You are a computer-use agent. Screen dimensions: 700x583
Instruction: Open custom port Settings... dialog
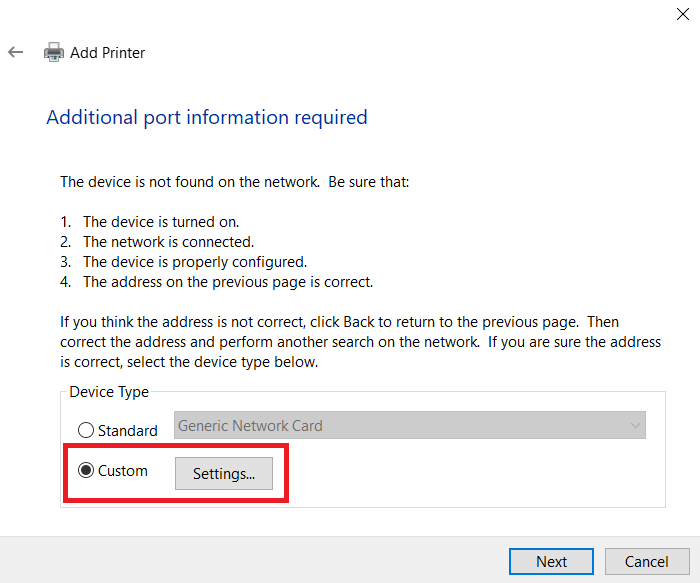tap(224, 474)
